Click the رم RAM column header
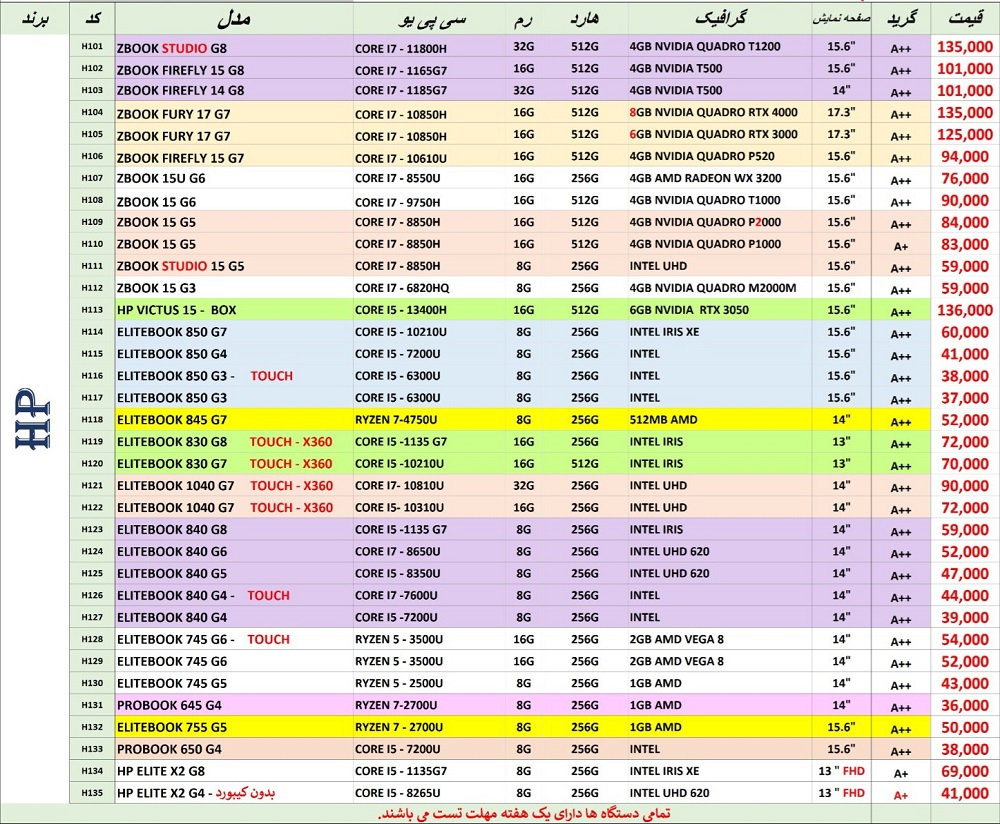 click(523, 20)
